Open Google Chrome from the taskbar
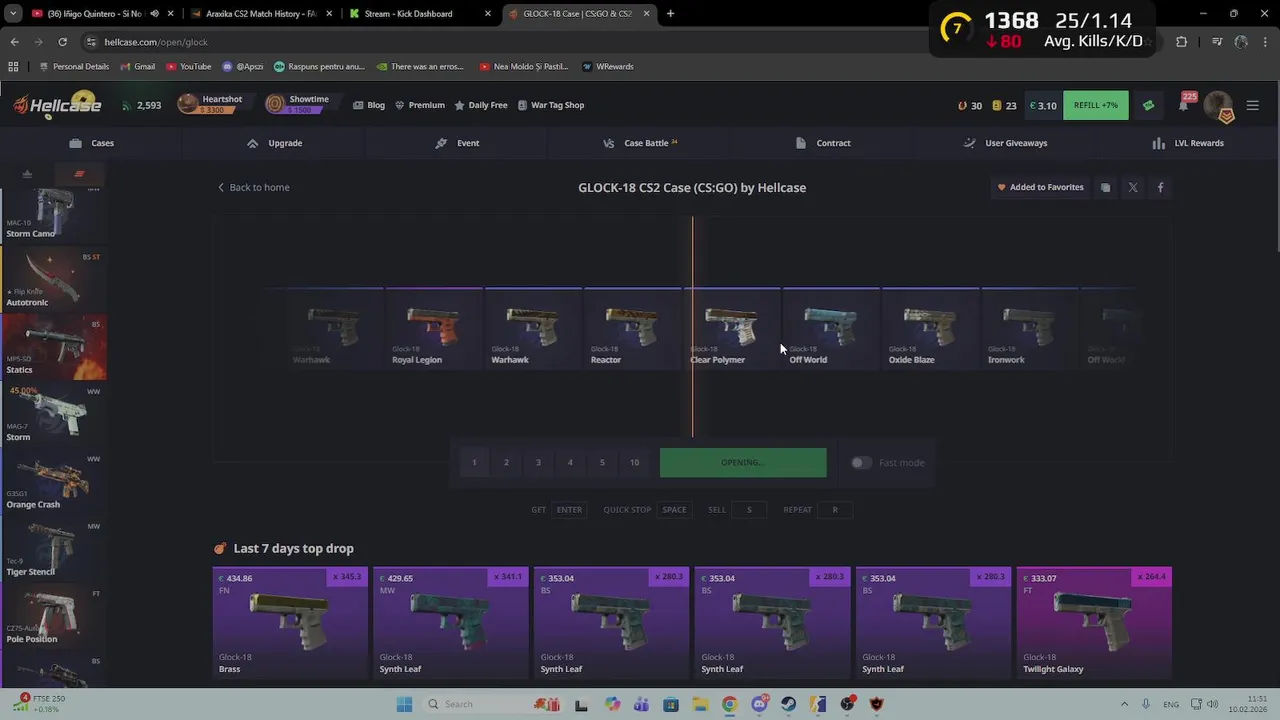1280x720 pixels. 729,704
